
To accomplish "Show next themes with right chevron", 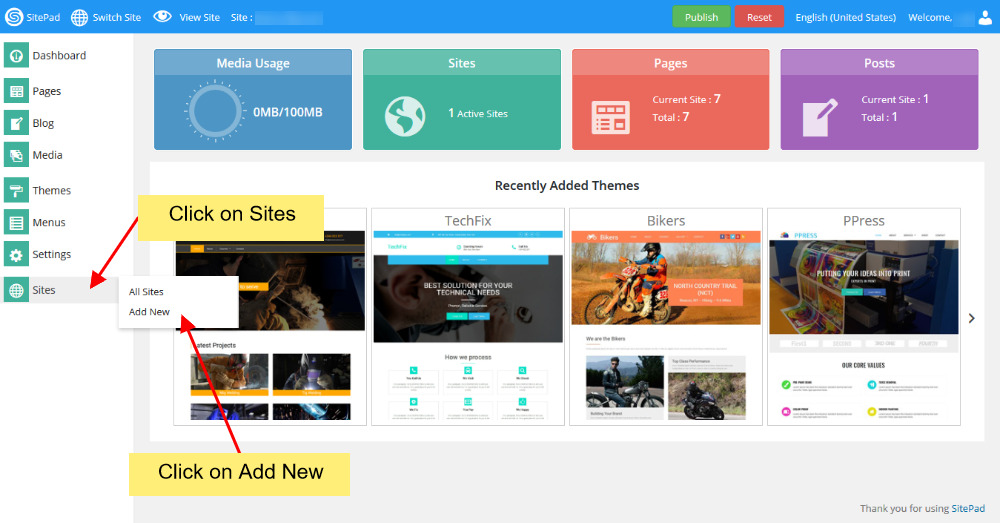I will (x=971, y=318).
